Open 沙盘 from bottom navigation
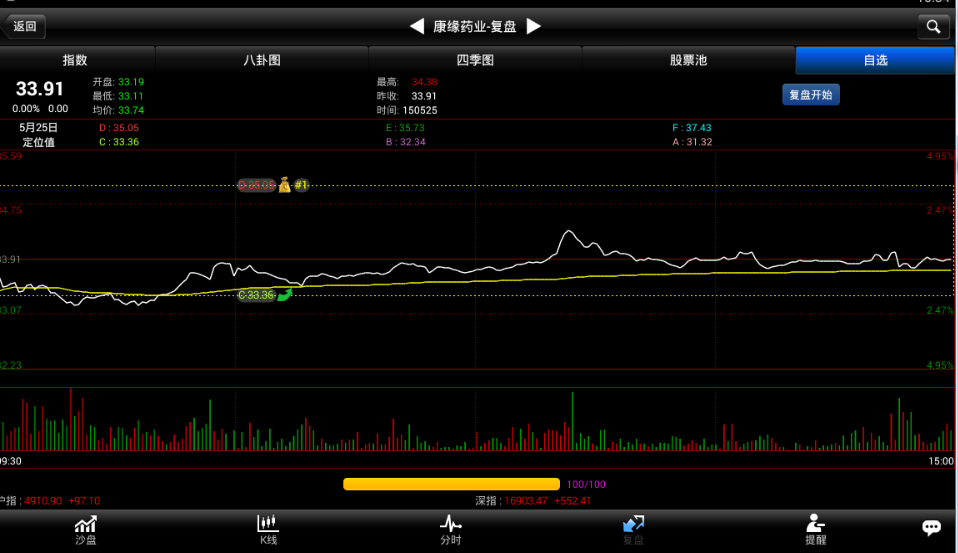This screenshot has width=958, height=553. click(86, 530)
